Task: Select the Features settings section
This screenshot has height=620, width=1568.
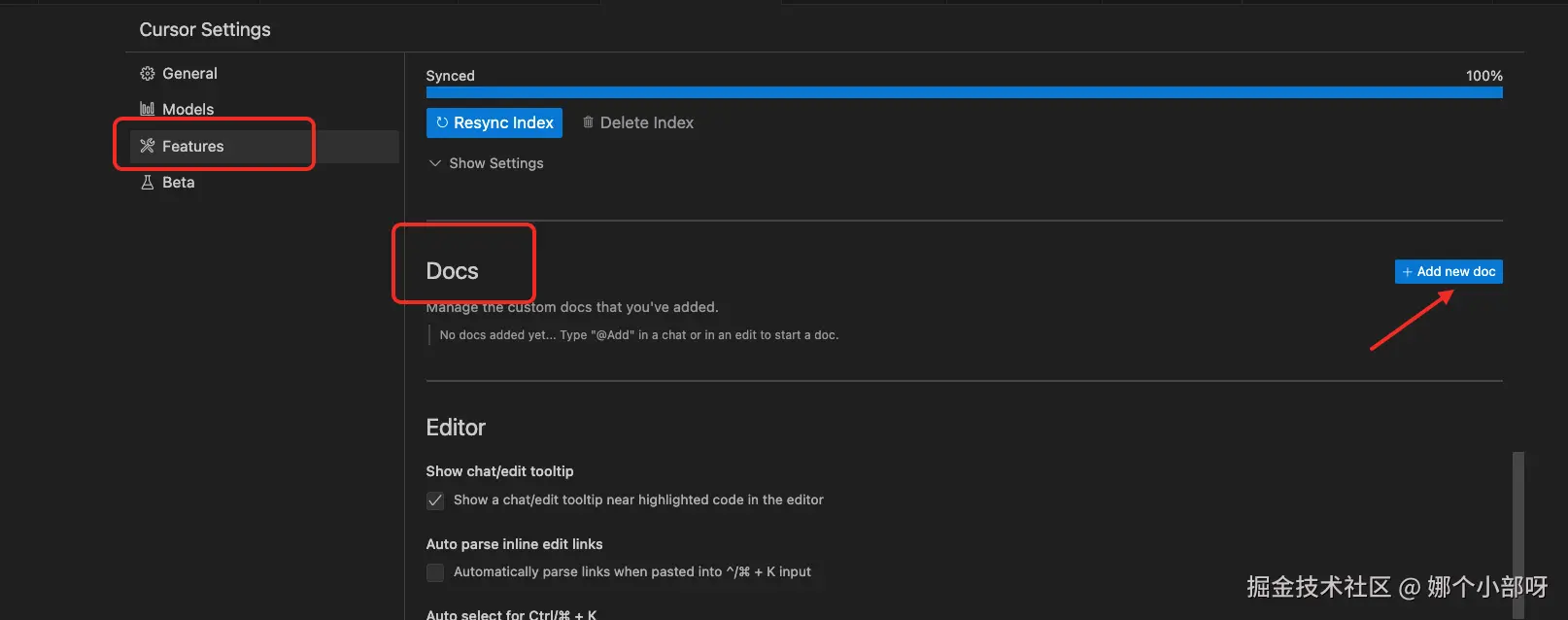Action: tap(264, 147)
